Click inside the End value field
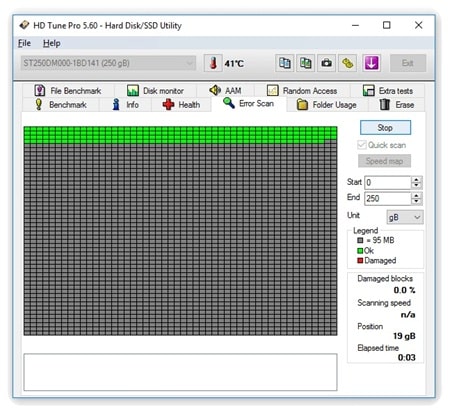The image size is (450, 414). [x=388, y=198]
